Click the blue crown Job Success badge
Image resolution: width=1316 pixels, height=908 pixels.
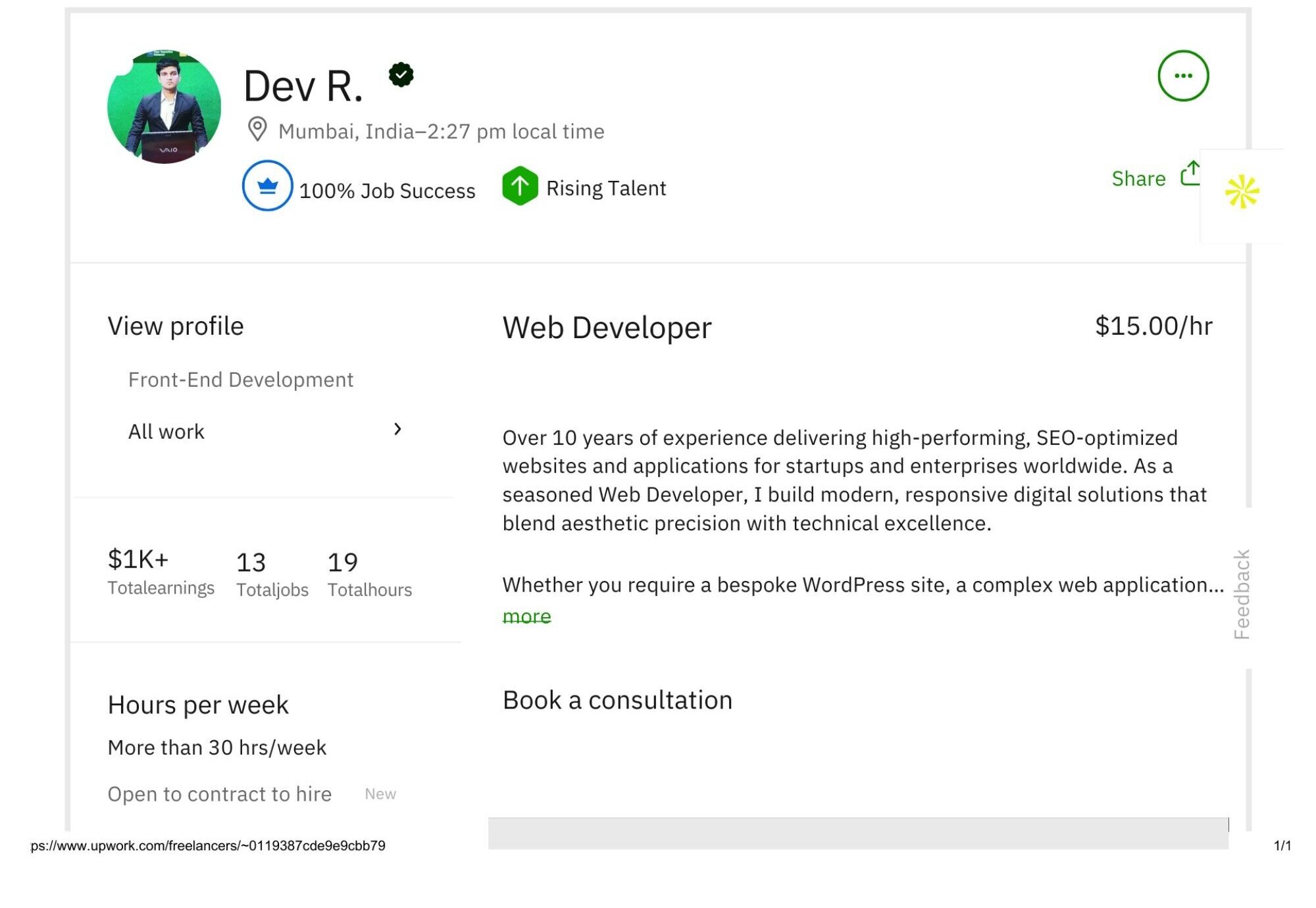coord(267,186)
